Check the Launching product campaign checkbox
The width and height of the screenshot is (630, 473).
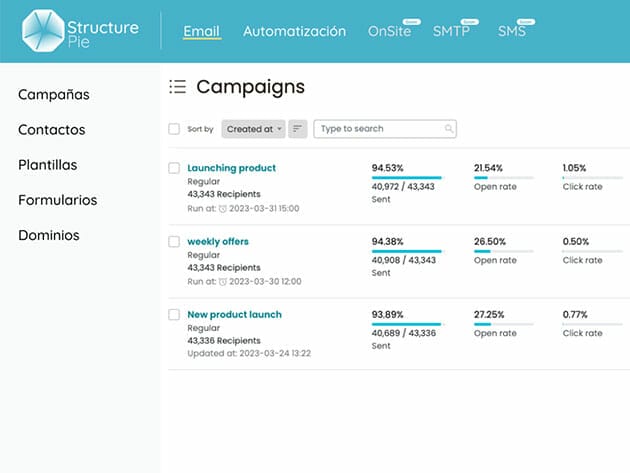click(x=174, y=168)
